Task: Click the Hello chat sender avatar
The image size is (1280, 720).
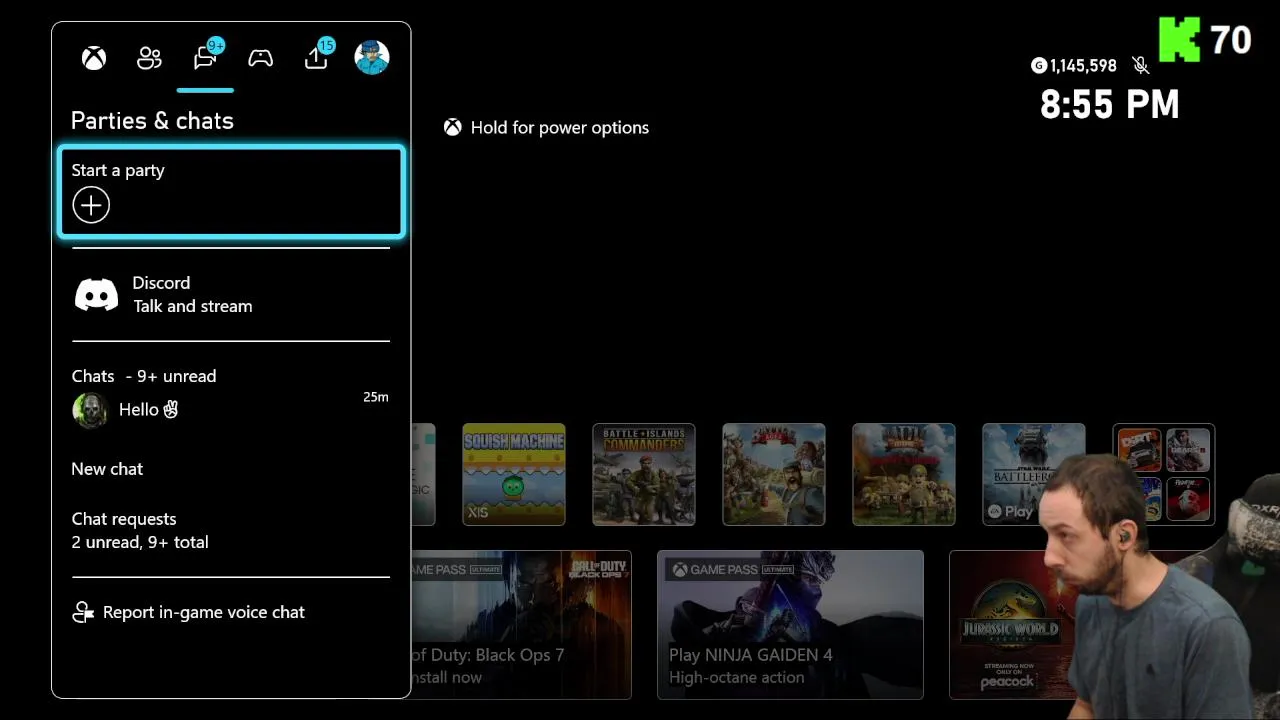Action: click(89, 410)
